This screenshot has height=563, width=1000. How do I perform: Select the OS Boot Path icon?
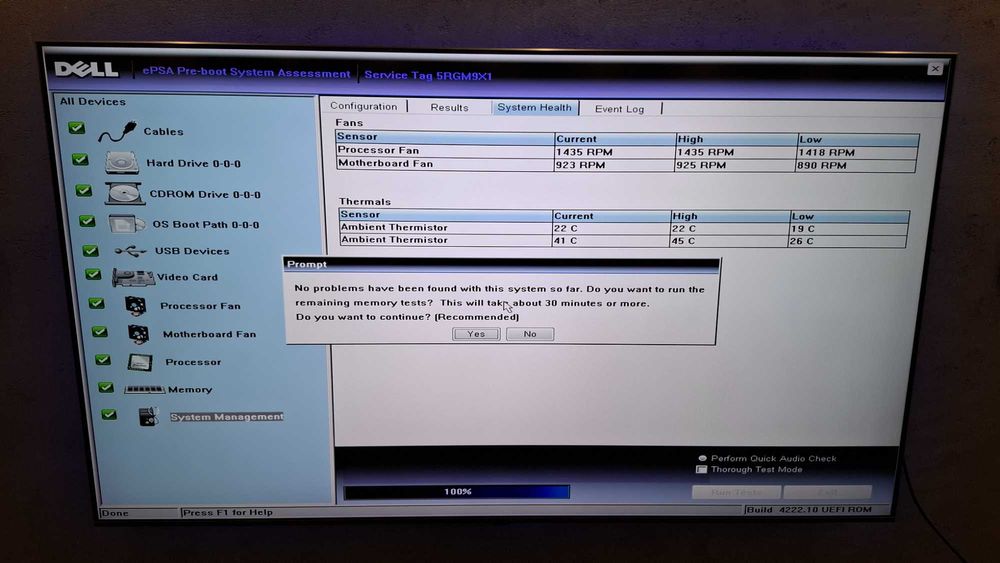tap(126, 223)
